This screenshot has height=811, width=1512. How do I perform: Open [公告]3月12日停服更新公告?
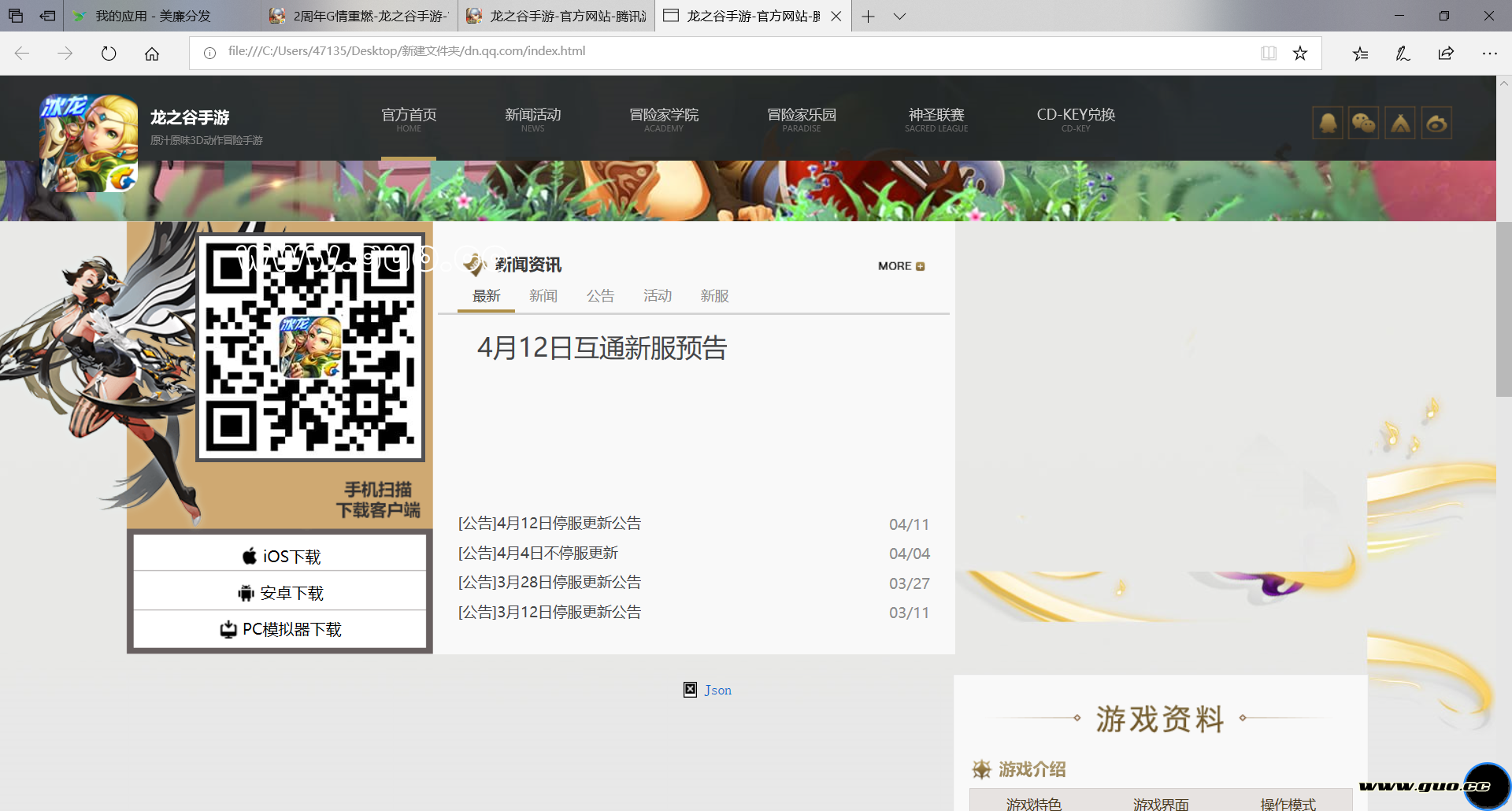(550, 612)
